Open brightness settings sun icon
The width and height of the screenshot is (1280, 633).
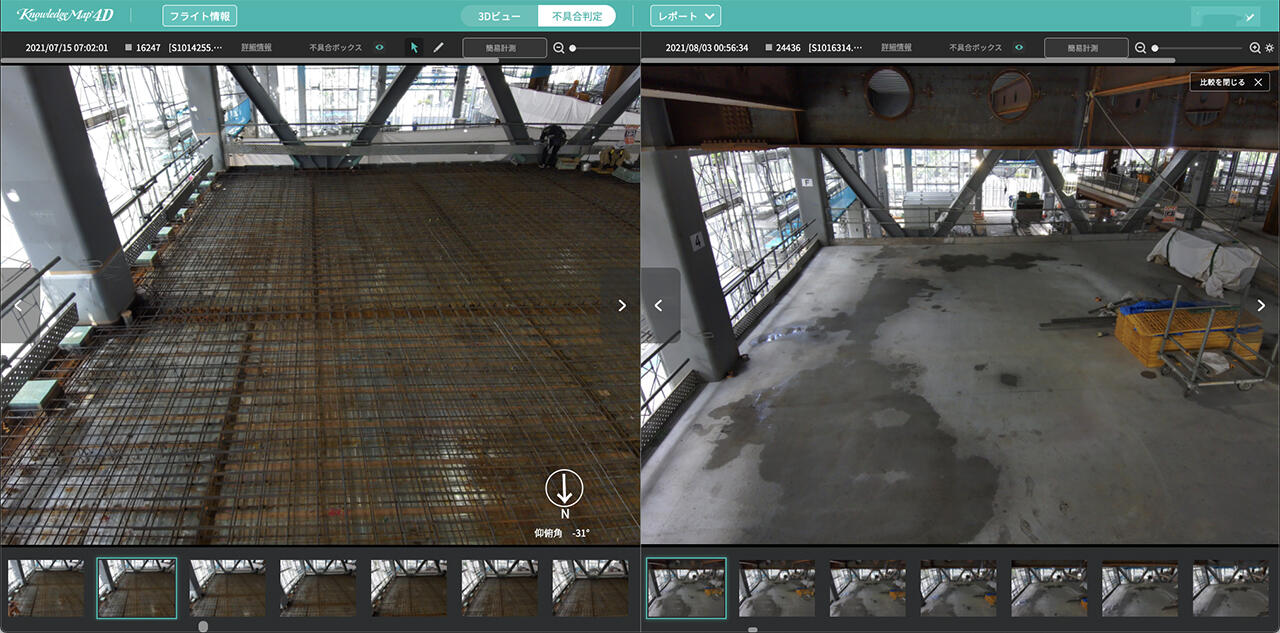pos(1270,47)
